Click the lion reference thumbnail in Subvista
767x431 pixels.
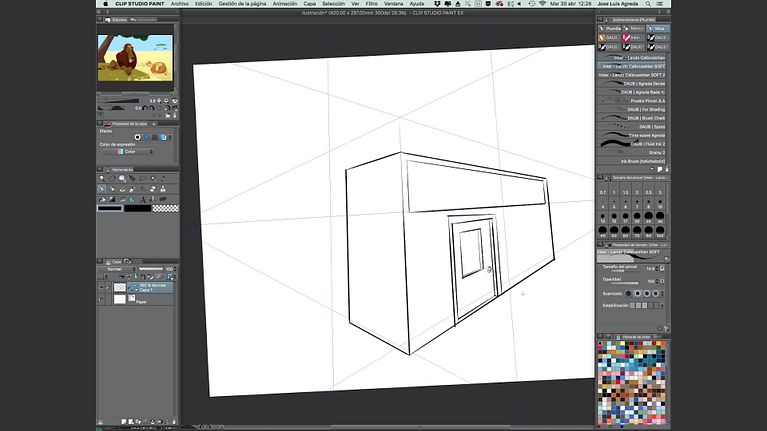tap(134, 57)
